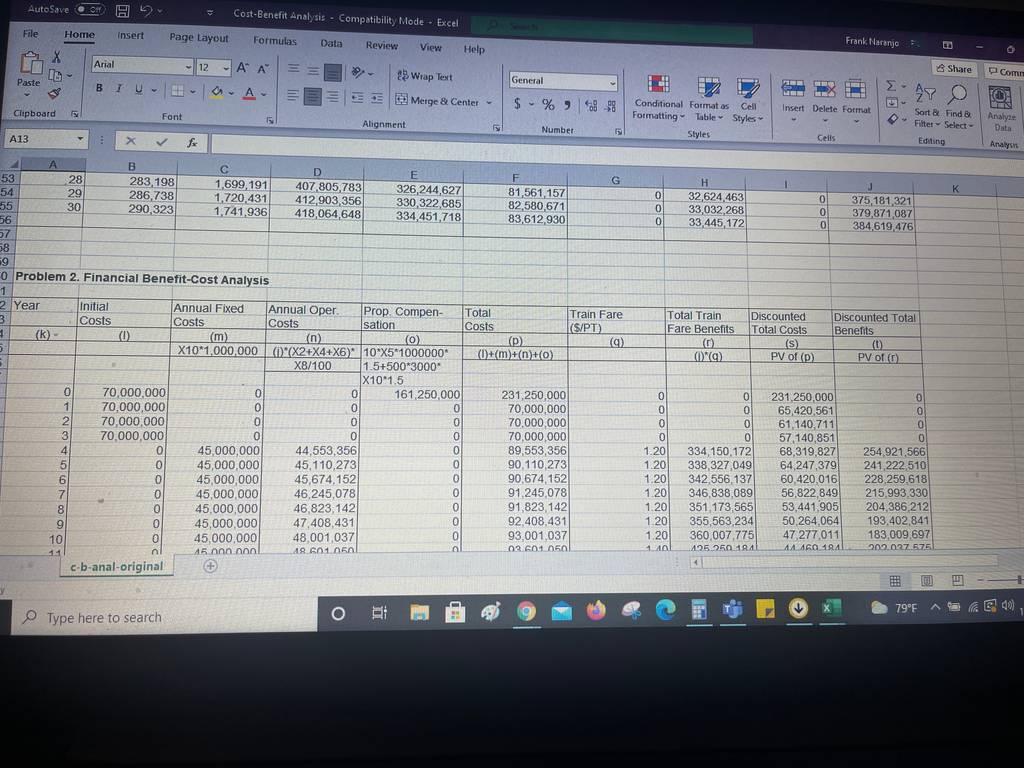Apply the accounting dollar format
This screenshot has height=768, width=1024.
click(517, 104)
